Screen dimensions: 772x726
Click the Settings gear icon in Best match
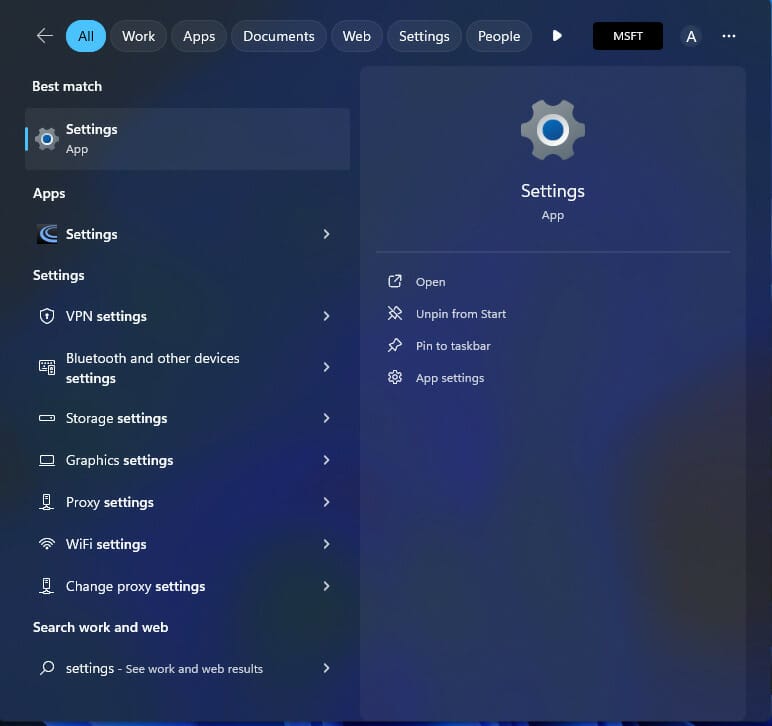click(x=47, y=139)
